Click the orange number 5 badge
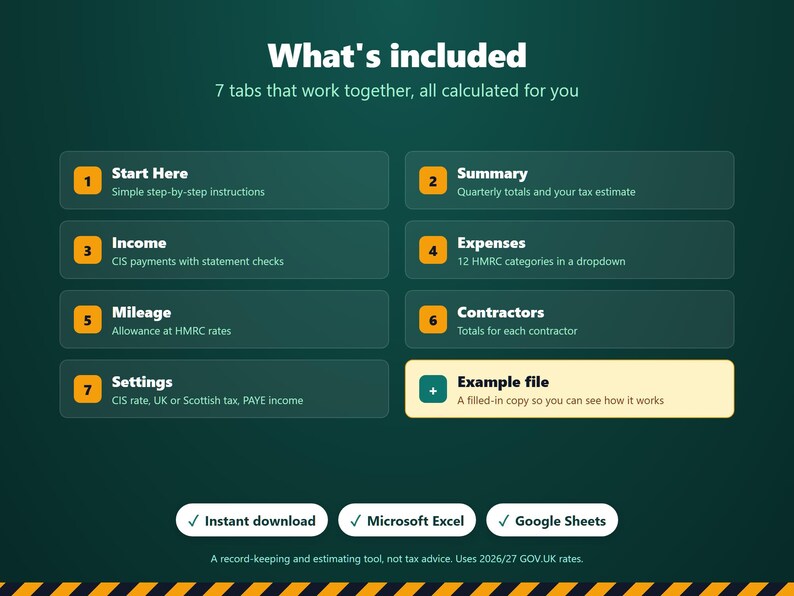Image resolution: width=794 pixels, height=596 pixels. pos(88,320)
